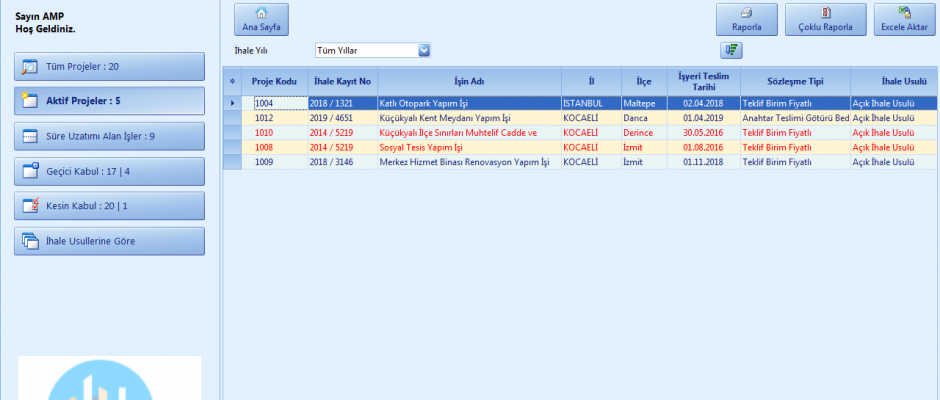Export the list with Excele Aktar

coord(904,20)
